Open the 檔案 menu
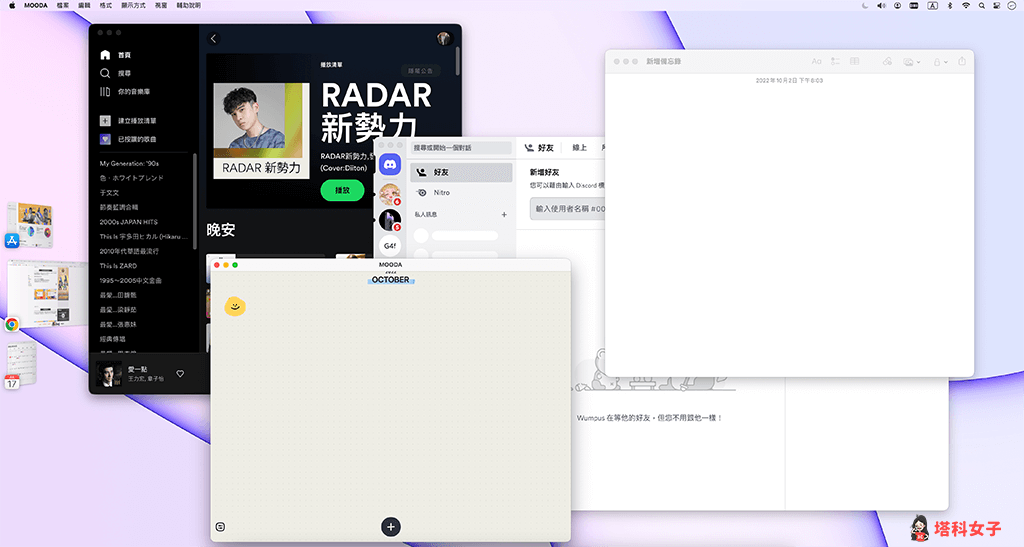1024x547 pixels. (x=63, y=5)
